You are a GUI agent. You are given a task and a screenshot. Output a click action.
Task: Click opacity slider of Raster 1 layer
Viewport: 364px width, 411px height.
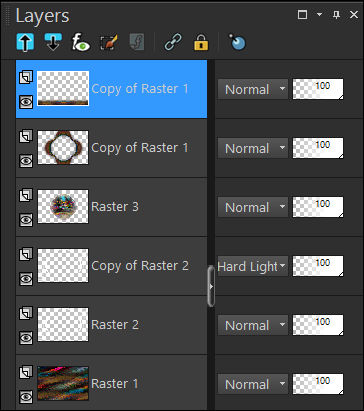click(318, 384)
